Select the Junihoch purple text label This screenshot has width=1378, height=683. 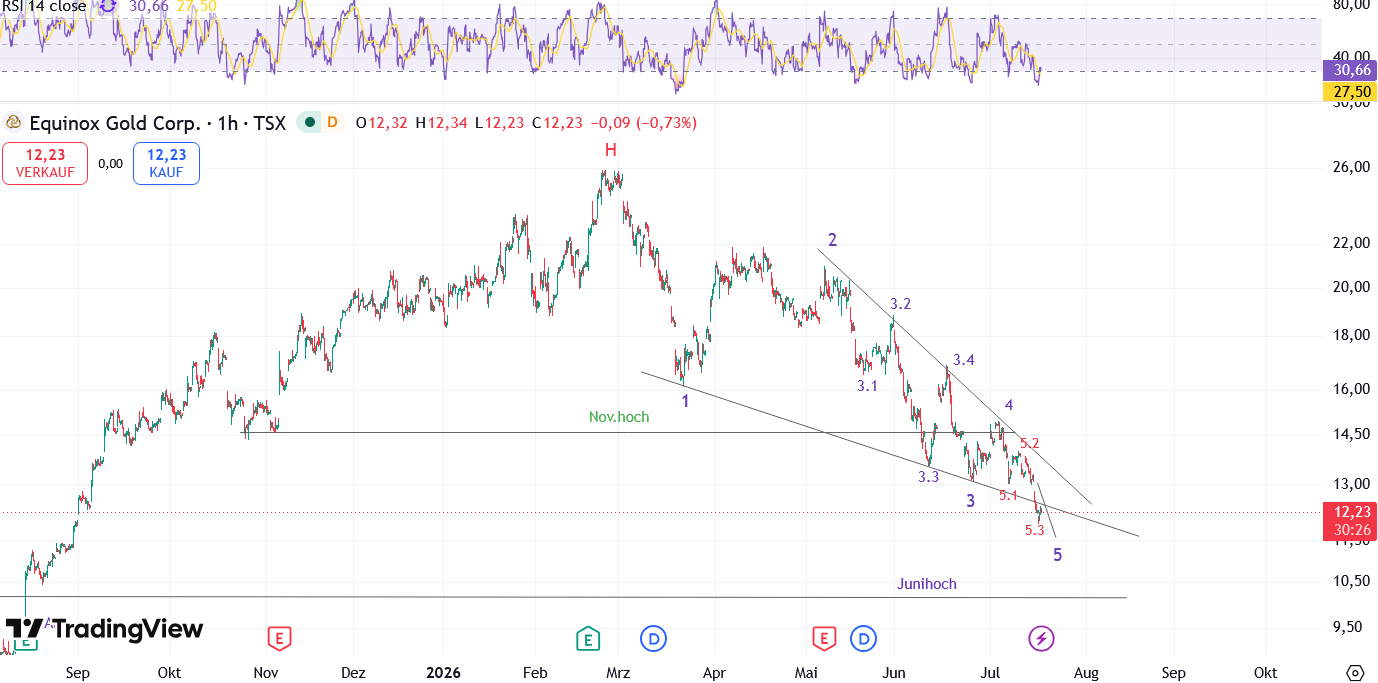tap(926, 584)
